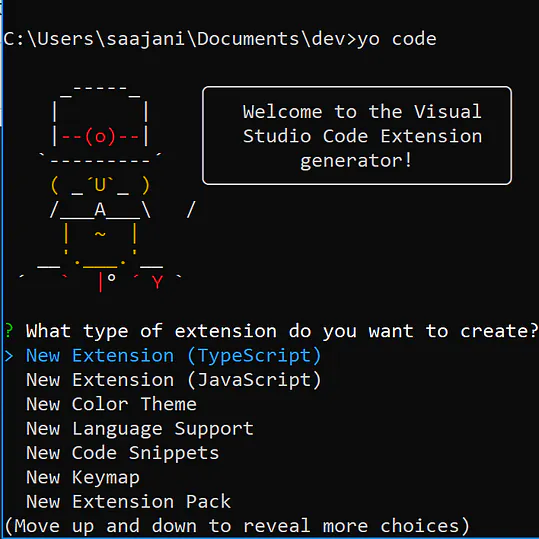539x539 pixels.
Task: Click the 'yo code' command text
Action: [397, 39]
